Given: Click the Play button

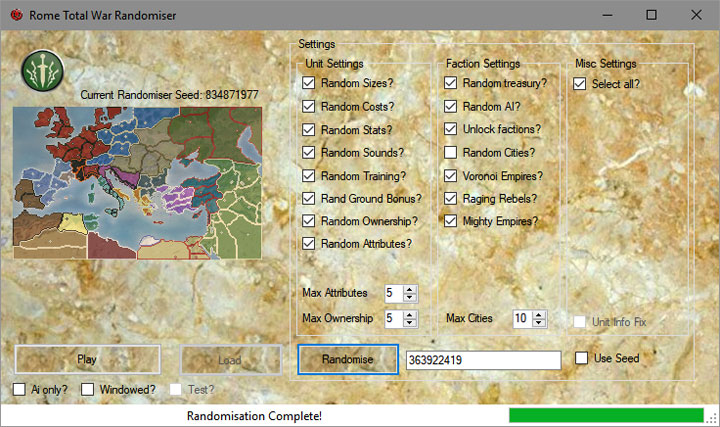Looking at the screenshot, I should click(87, 359).
